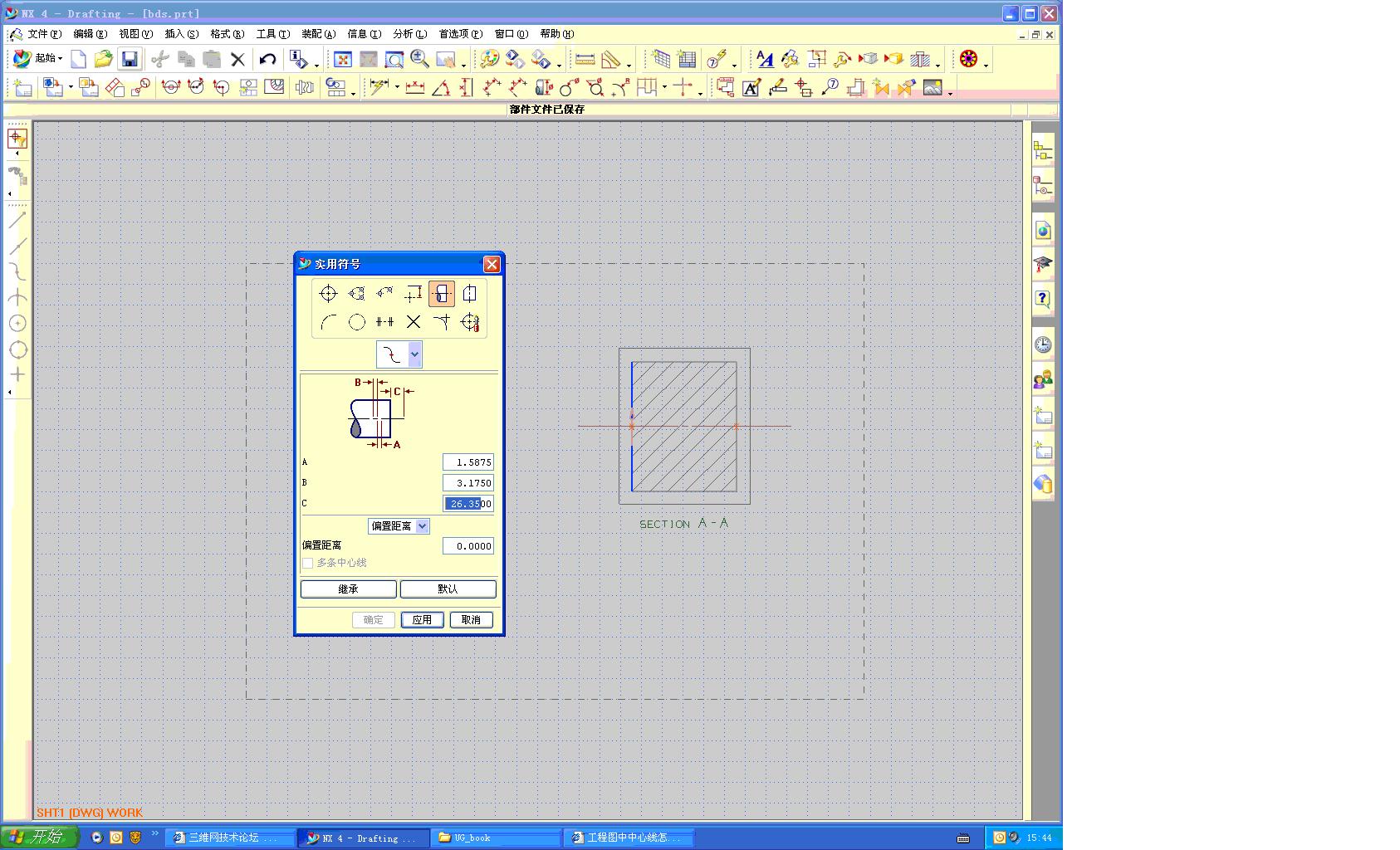Switch to 三维网技术论坛 taskbar window
The height and width of the screenshot is (850, 1400).
231,838
